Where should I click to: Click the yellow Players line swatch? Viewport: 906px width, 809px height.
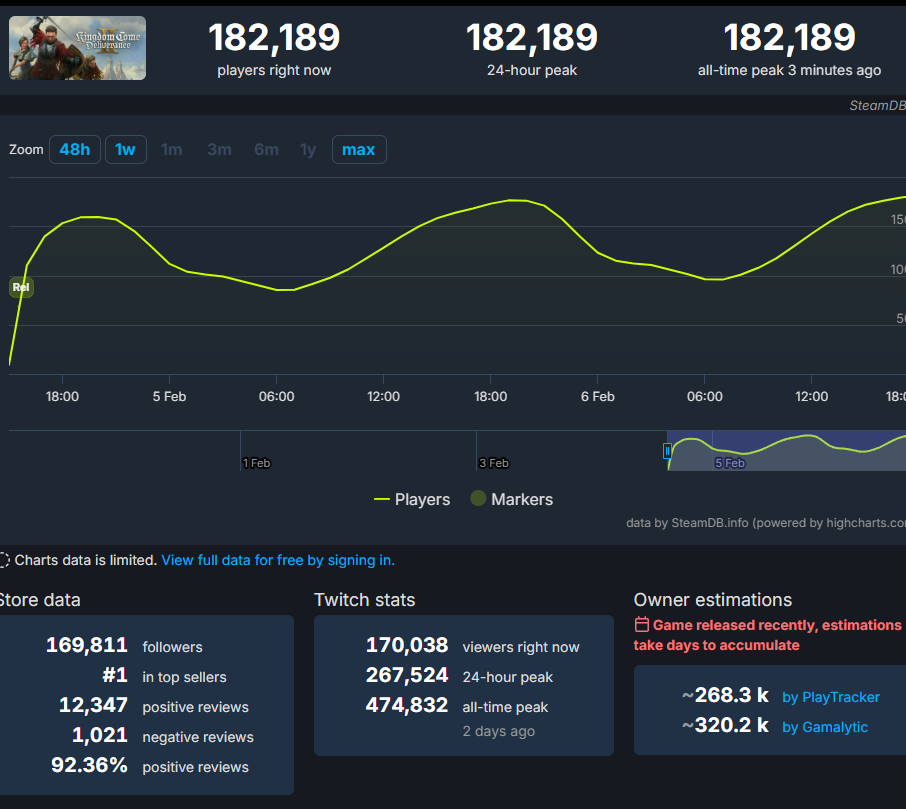click(x=382, y=499)
